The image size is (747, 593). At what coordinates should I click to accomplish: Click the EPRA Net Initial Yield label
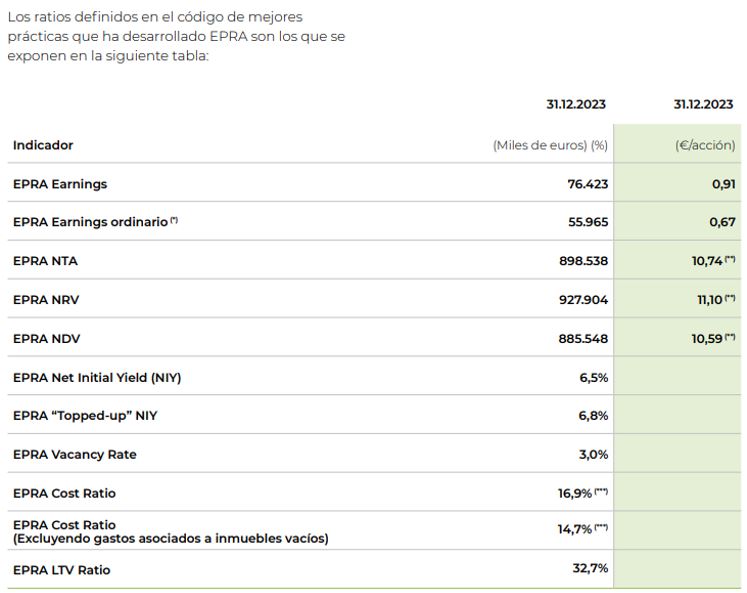[x=97, y=377]
